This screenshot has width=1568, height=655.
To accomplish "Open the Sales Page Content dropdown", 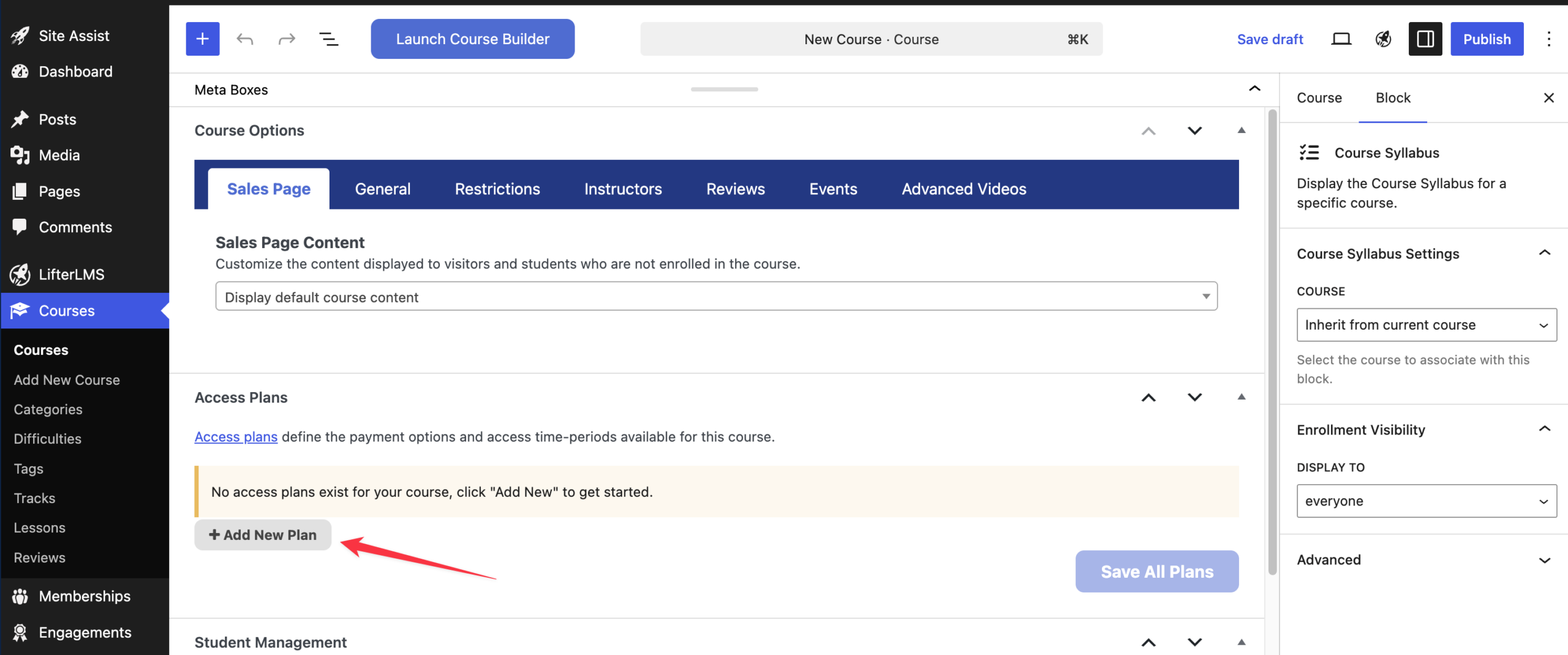I will click(716, 297).
